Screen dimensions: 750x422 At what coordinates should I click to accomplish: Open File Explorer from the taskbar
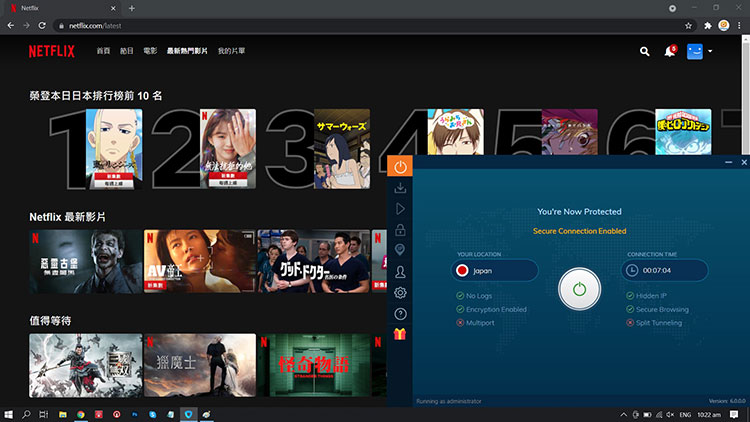pyautogui.click(x=63, y=414)
